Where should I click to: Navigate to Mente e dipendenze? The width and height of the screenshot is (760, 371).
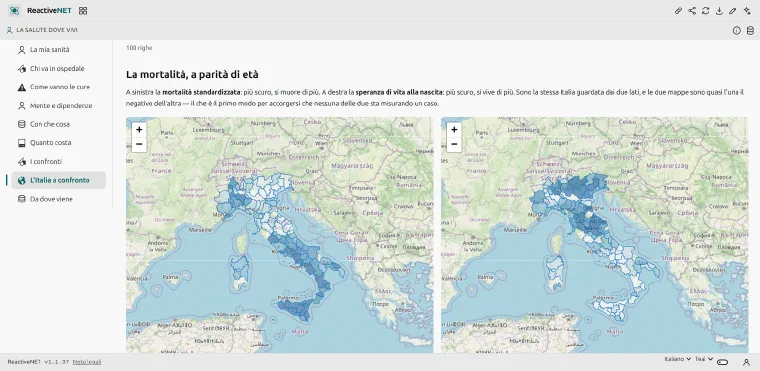(59, 106)
